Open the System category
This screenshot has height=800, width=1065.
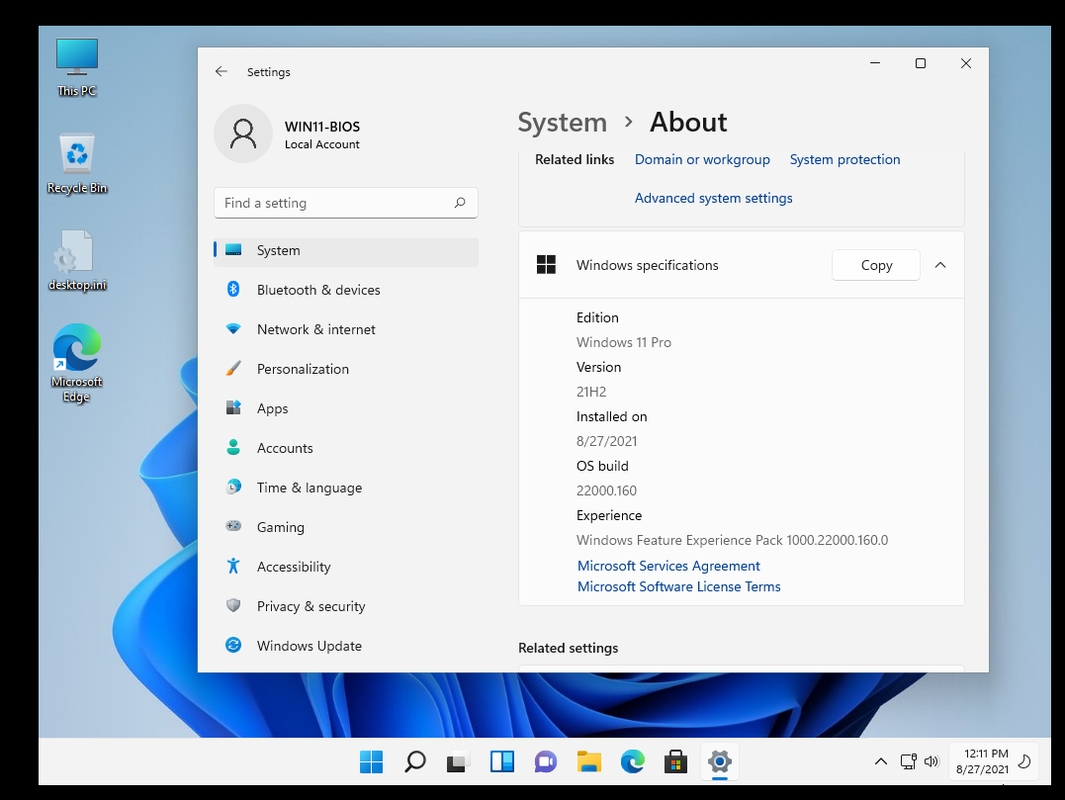346,250
